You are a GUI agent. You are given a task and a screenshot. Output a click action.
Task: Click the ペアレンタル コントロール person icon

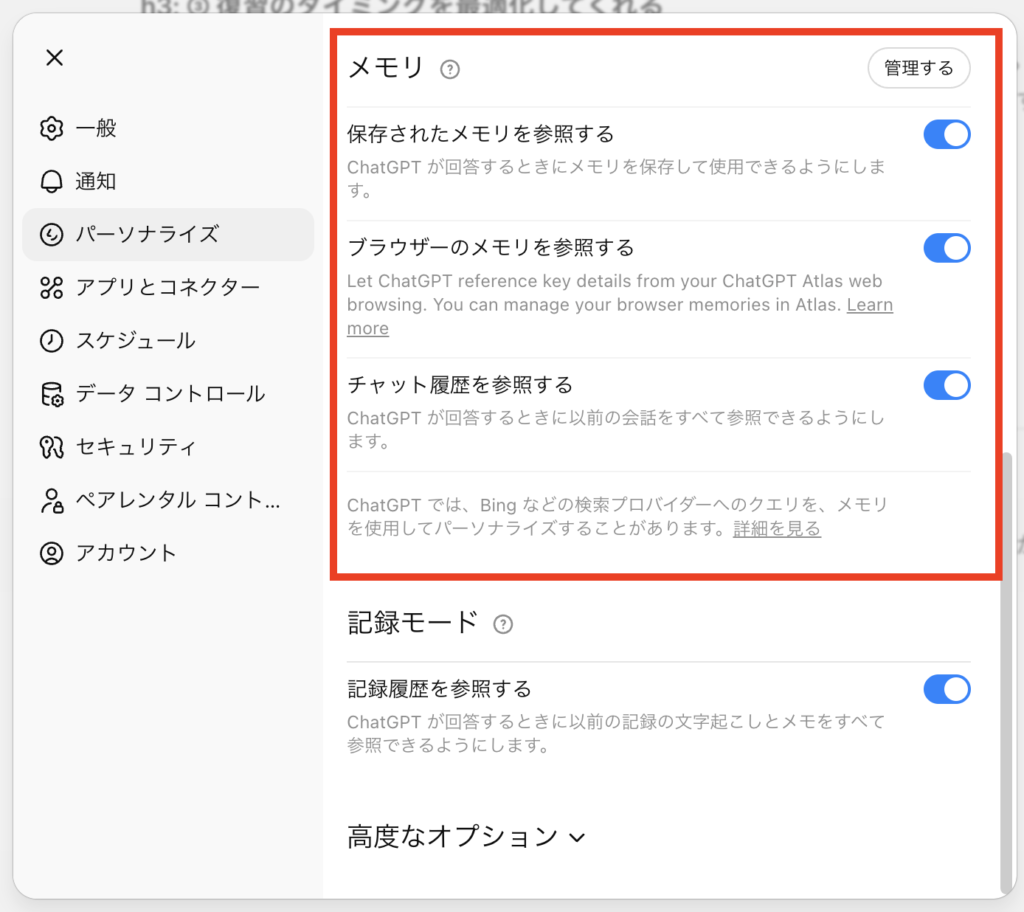(x=51, y=500)
